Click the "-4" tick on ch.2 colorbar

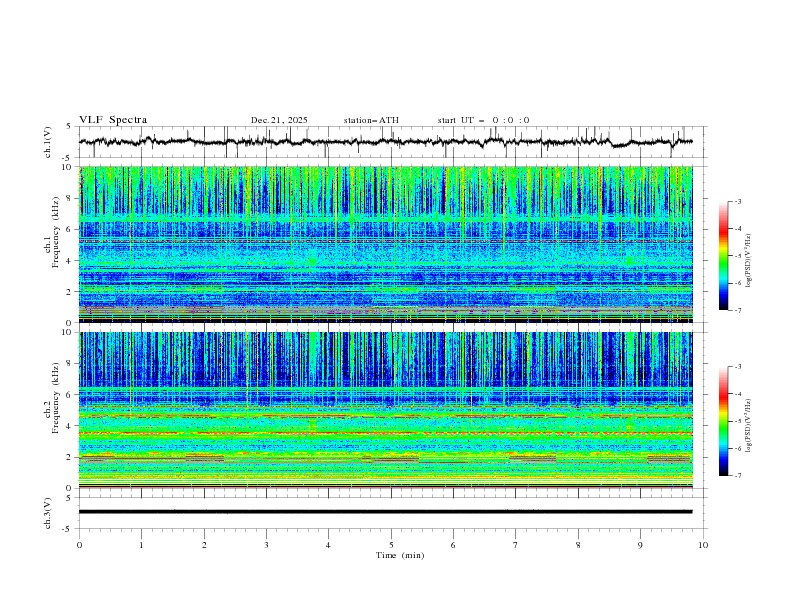click(737, 394)
